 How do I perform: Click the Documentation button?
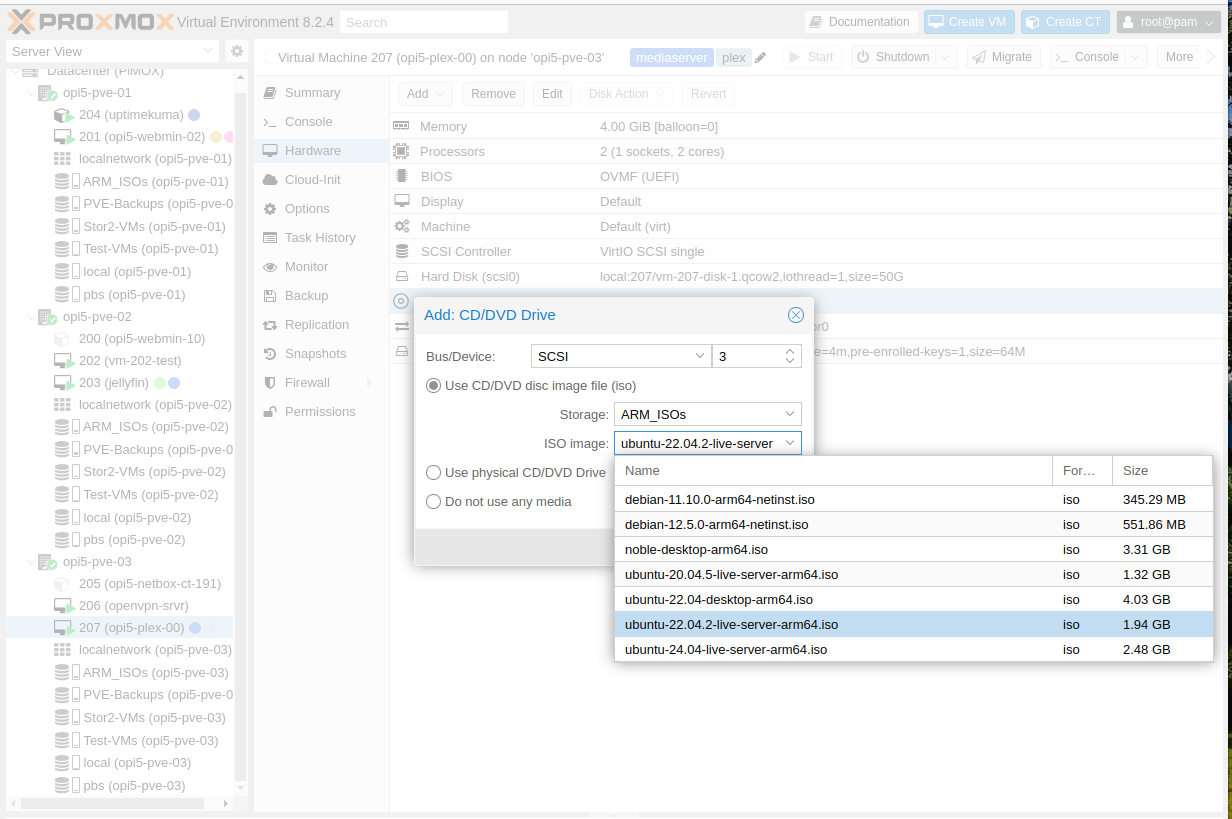(861, 21)
